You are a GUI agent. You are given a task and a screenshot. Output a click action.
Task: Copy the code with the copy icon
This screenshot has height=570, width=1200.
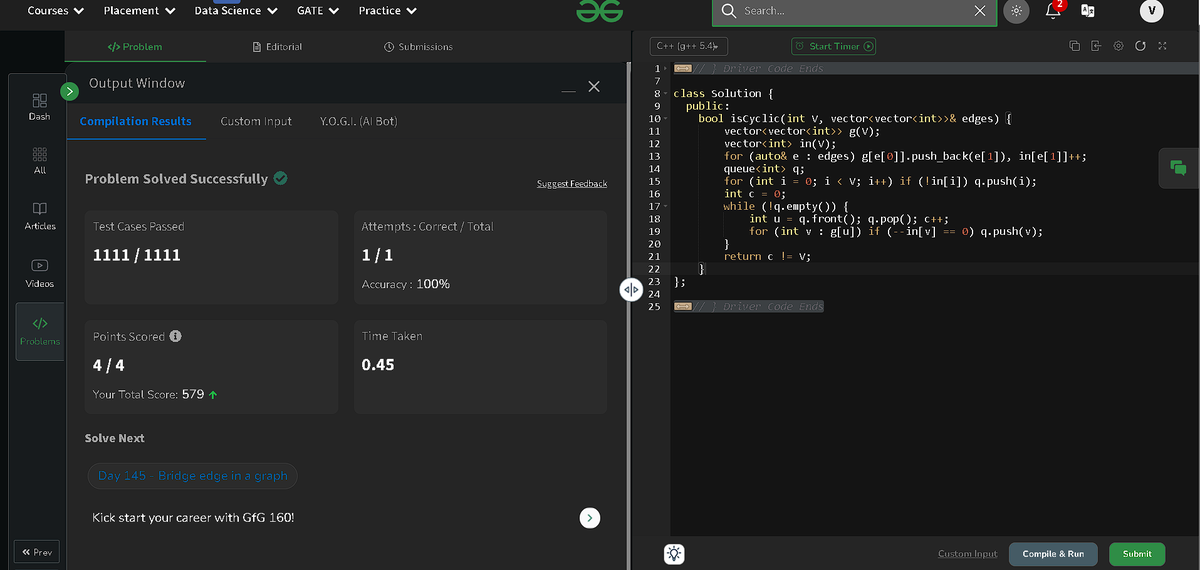pos(1074,46)
